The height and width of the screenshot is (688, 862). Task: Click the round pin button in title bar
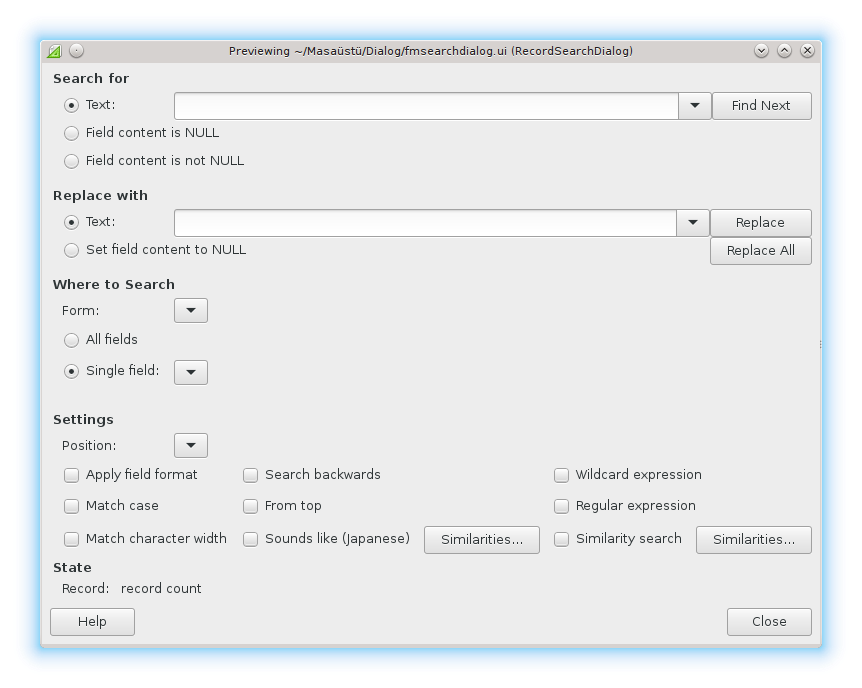(76, 51)
